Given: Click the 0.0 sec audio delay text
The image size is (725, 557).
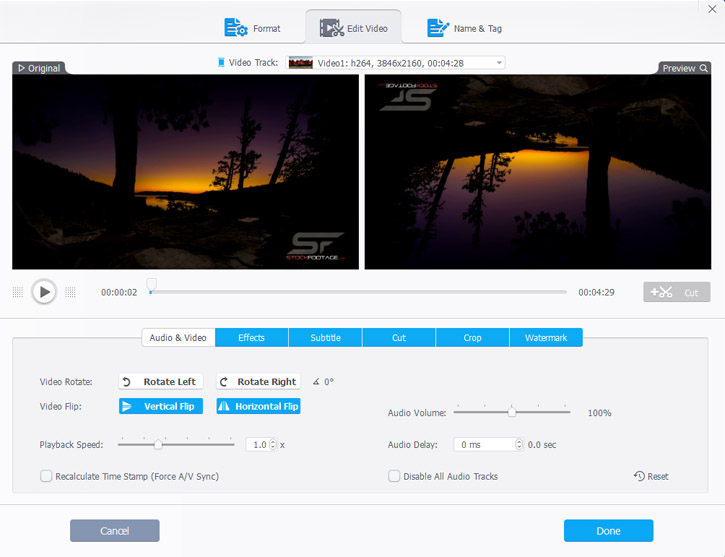Looking at the screenshot, I should click(x=542, y=445).
